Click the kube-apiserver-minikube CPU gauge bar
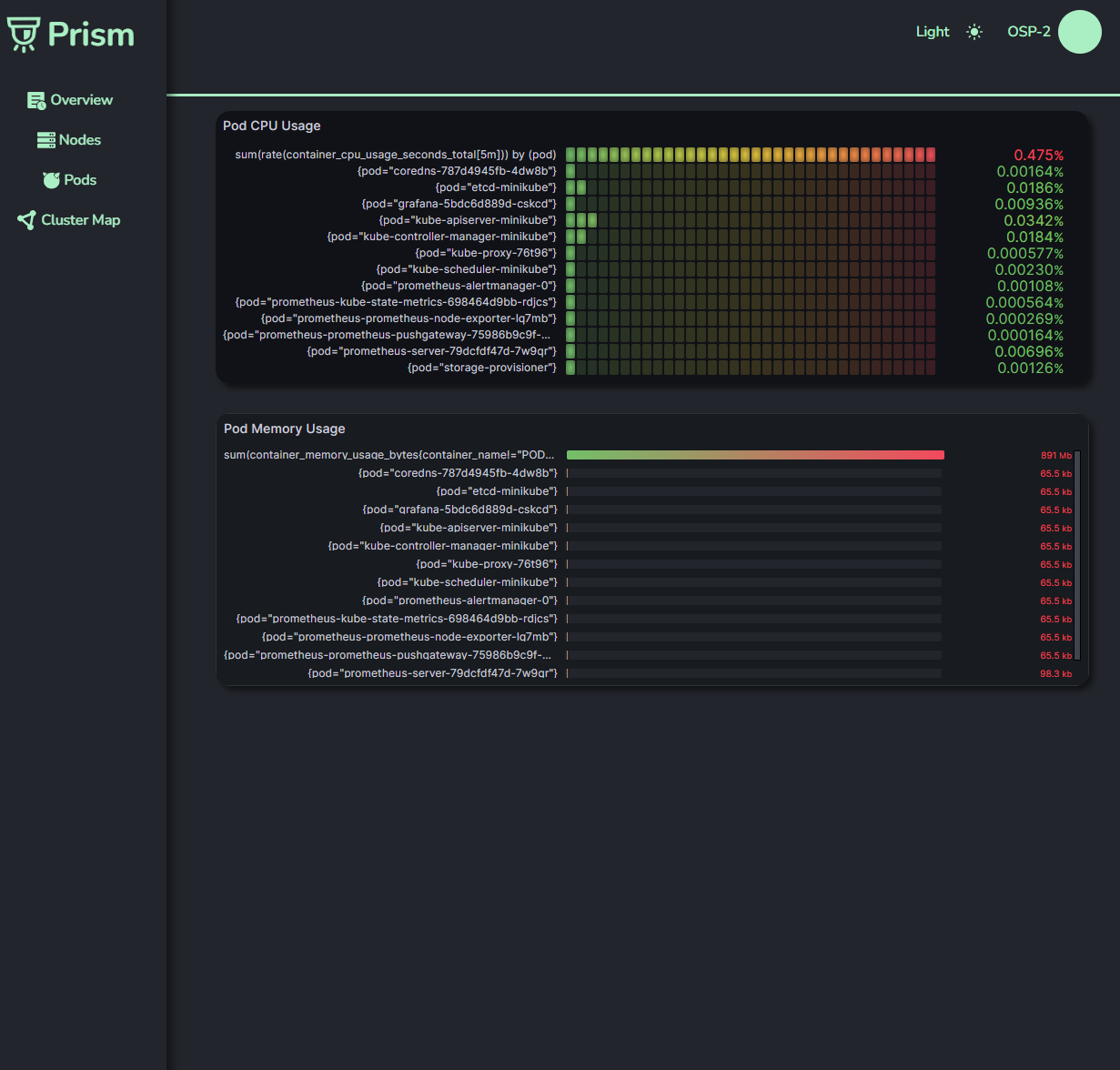Image resolution: width=1120 pixels, height=1070 pixels. click(x=751, y=220)
